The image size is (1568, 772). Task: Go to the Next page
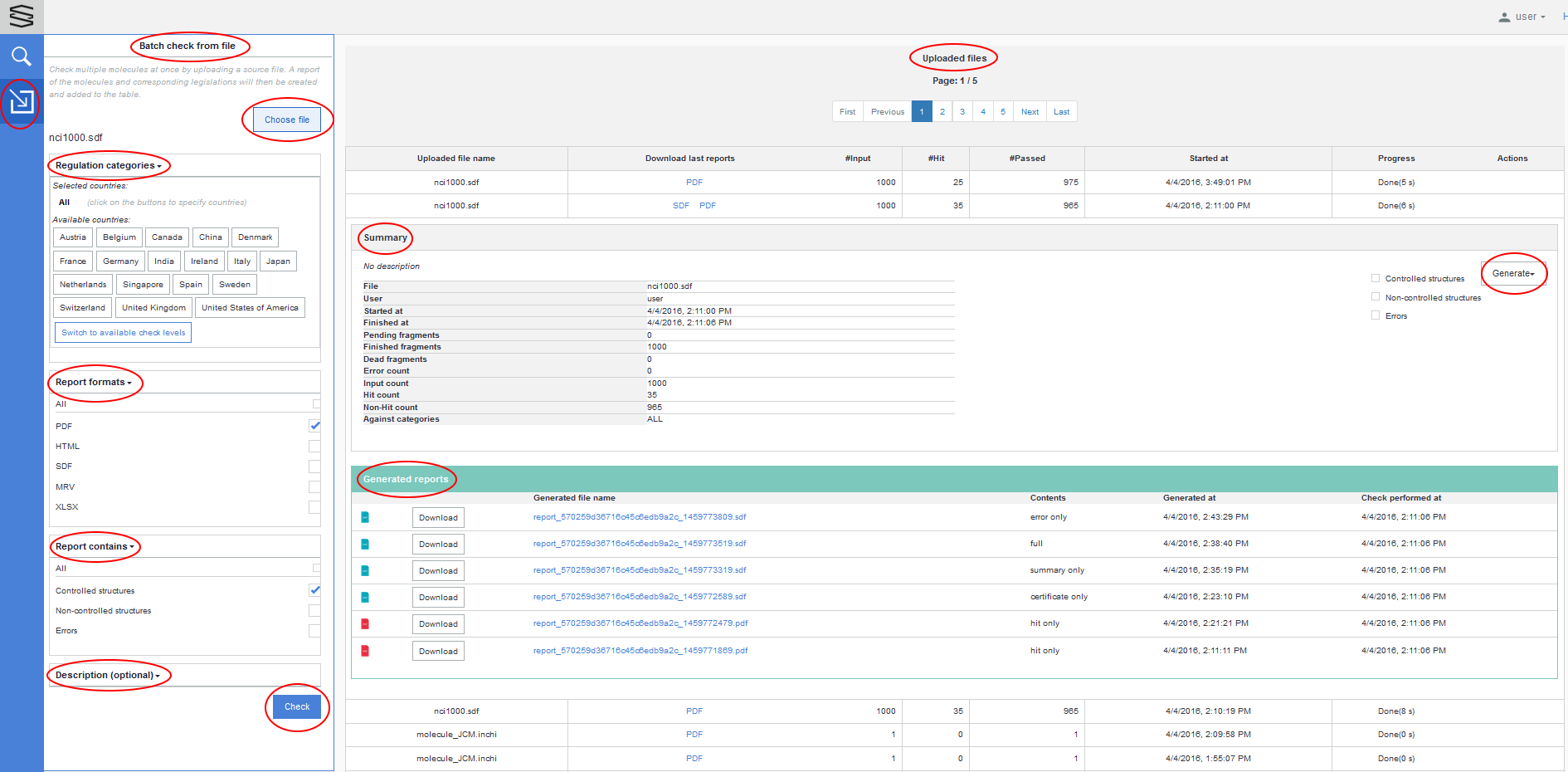tap(1030, 112)
